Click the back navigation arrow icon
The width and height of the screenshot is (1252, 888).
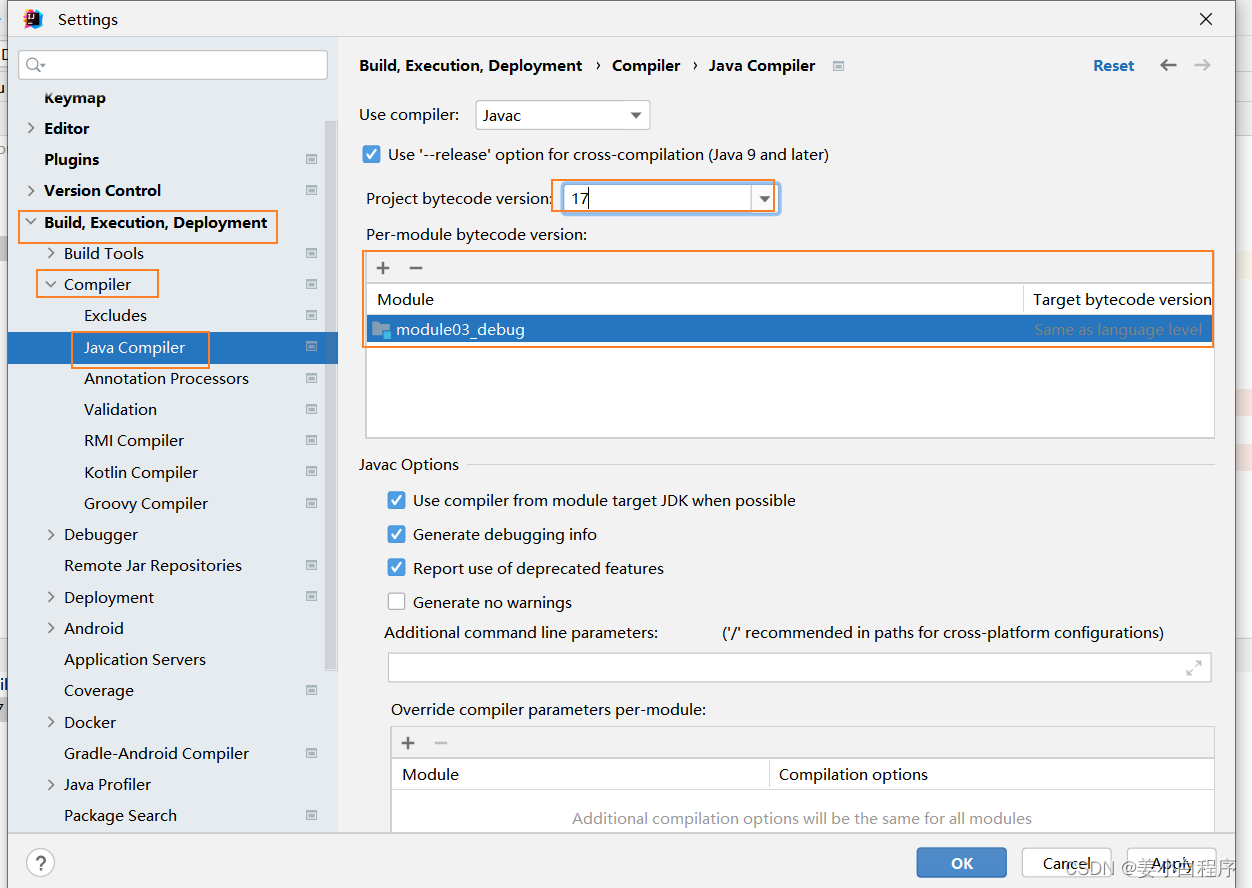pos(1168,65)
